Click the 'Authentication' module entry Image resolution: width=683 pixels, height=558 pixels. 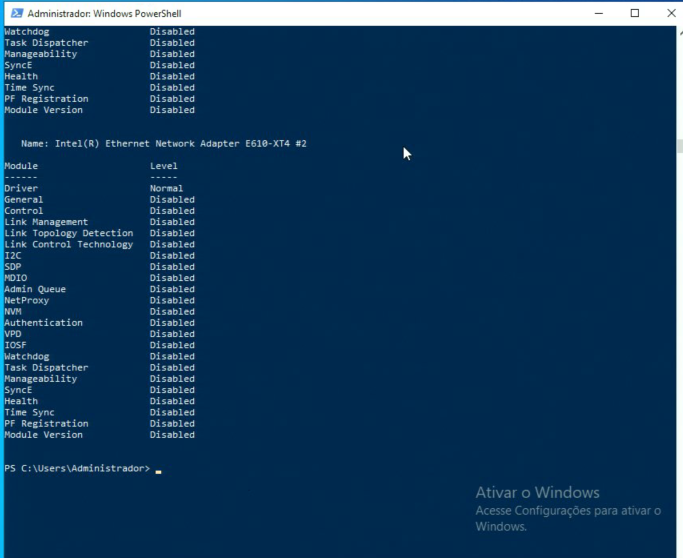[x=43, y=323]
